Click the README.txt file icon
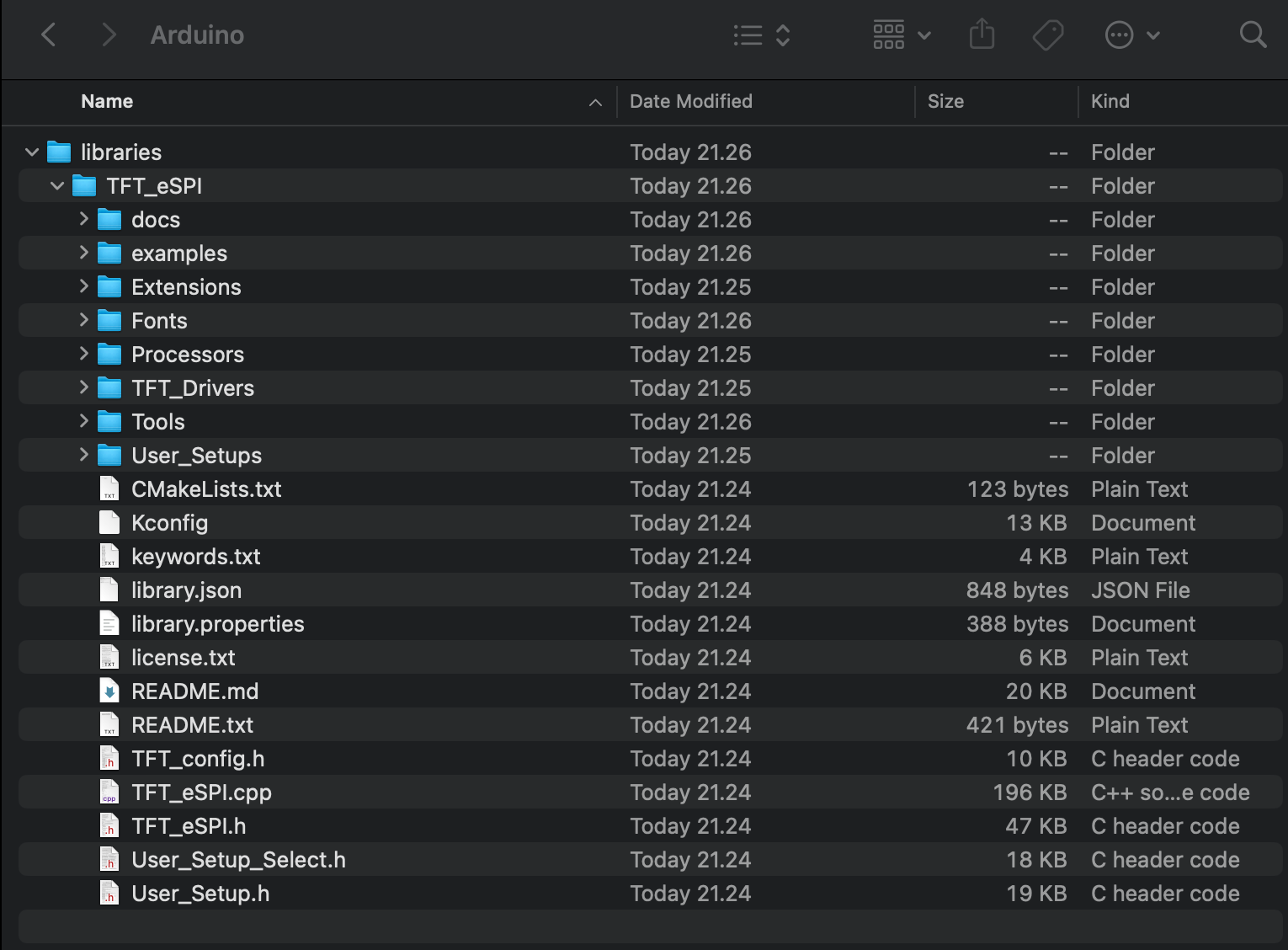The image size is (1288, 950). [109, 725]
